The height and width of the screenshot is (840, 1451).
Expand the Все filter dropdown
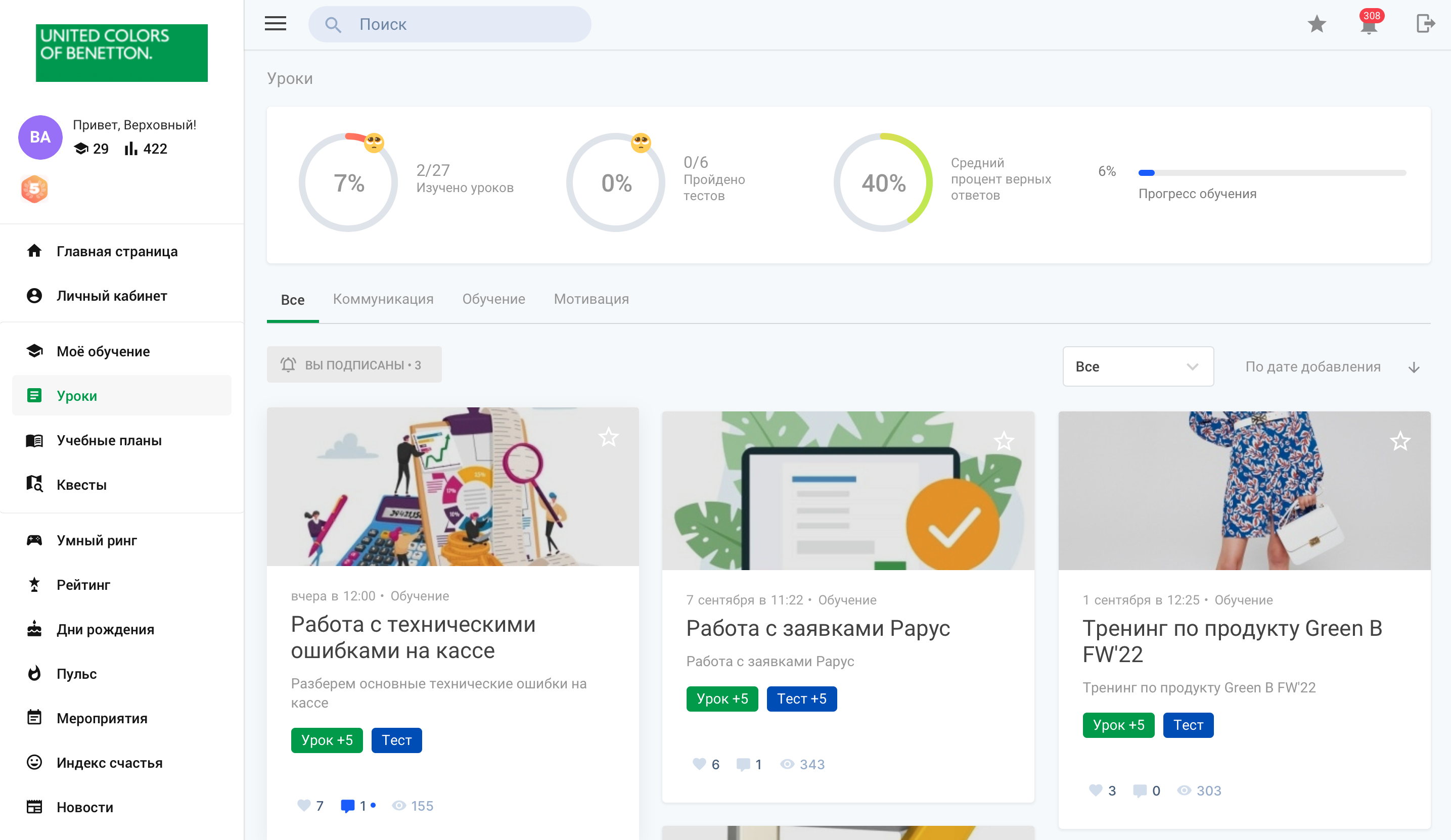coord(1137,367)
